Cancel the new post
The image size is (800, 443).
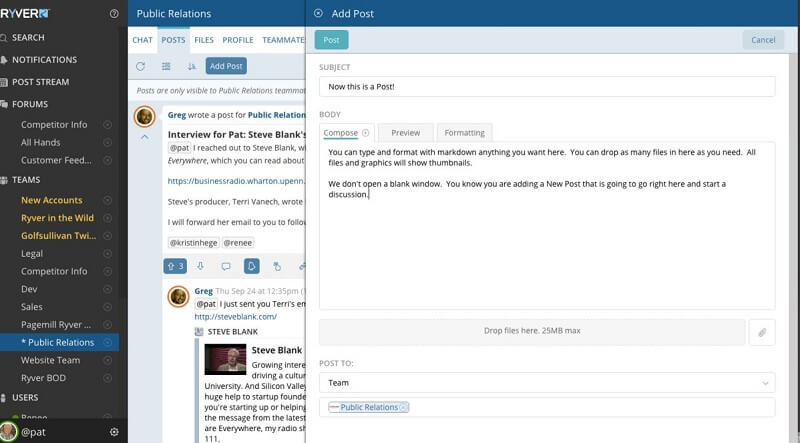(763, 40)
